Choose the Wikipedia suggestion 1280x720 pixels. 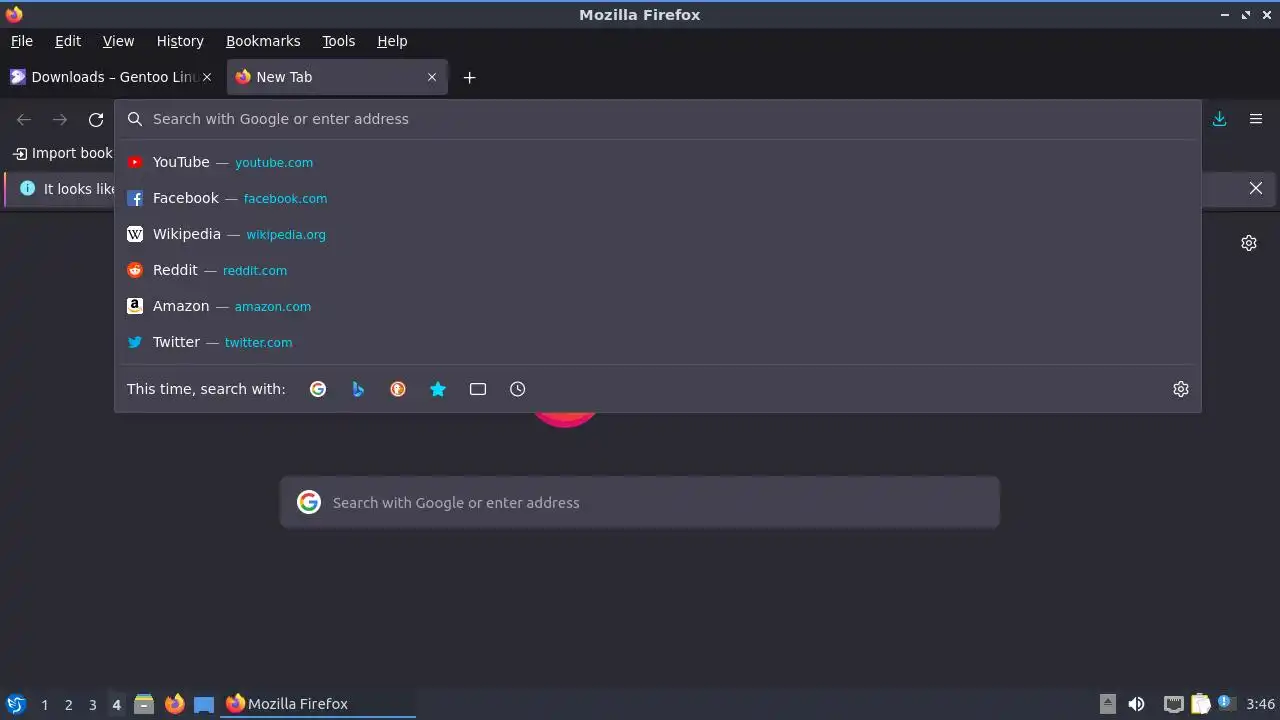coord(658,234)
